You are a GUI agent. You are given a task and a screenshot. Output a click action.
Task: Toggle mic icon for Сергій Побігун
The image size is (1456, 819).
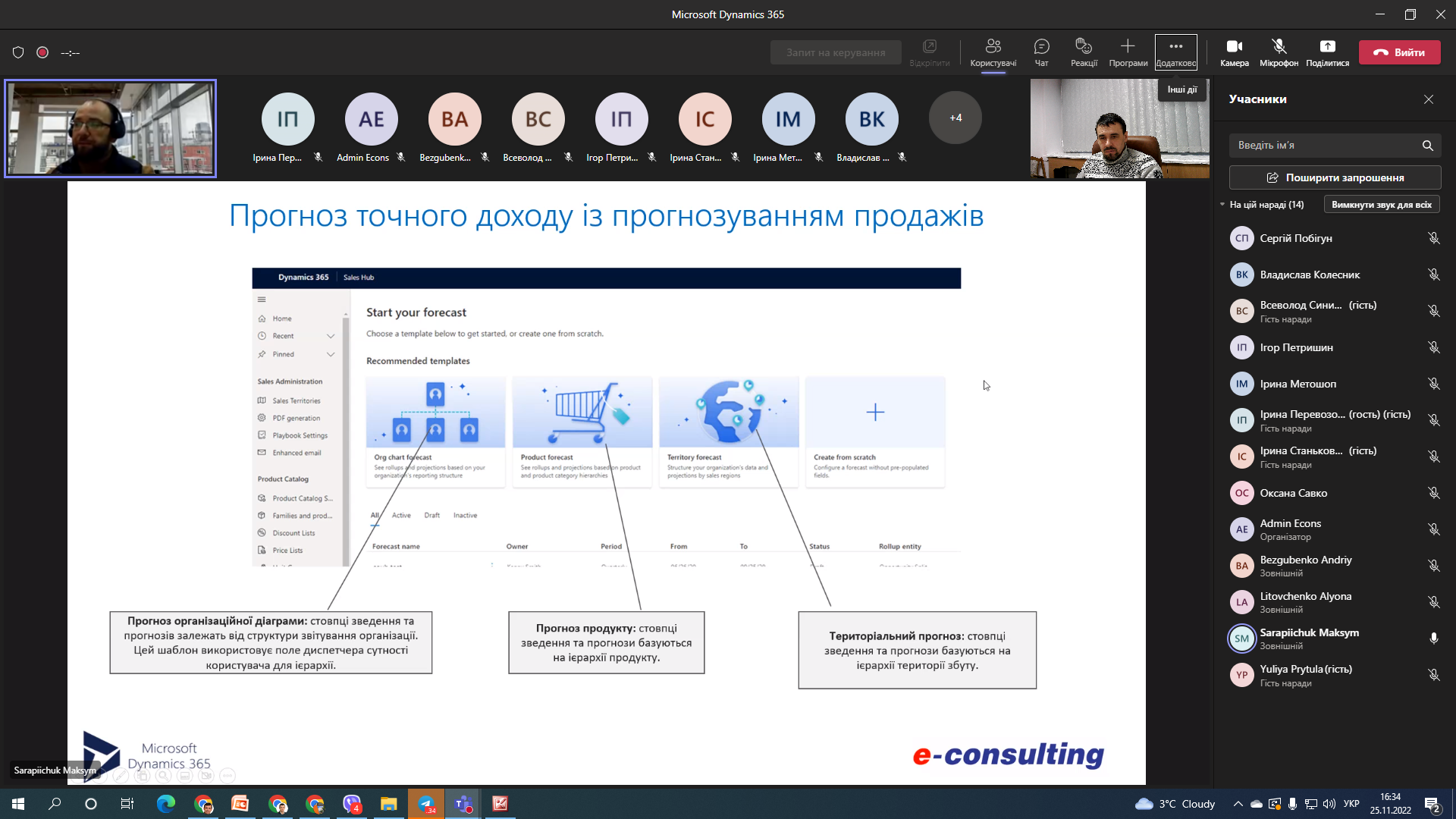pos(1433,238)
